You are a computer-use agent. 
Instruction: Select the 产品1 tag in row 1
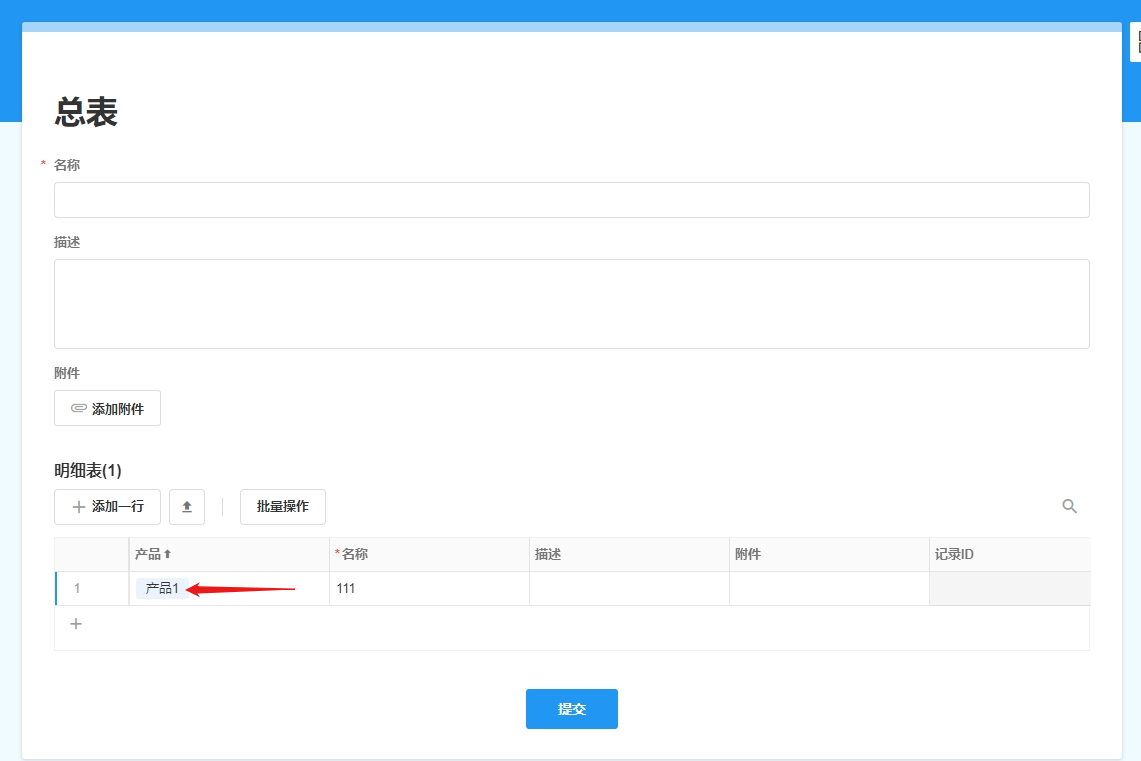(162, 589)
